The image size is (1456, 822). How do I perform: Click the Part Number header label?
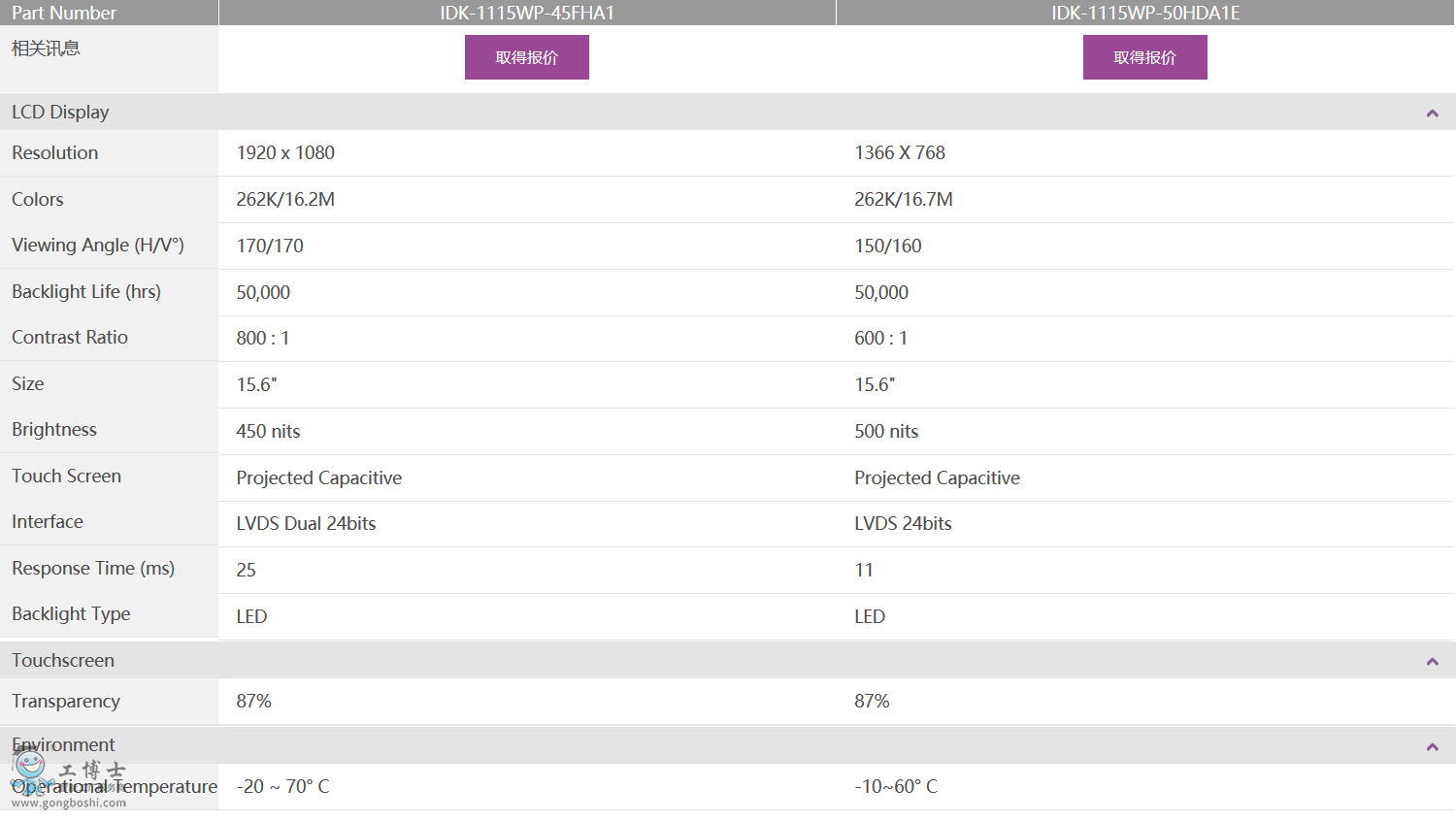(x=64, y=13)
